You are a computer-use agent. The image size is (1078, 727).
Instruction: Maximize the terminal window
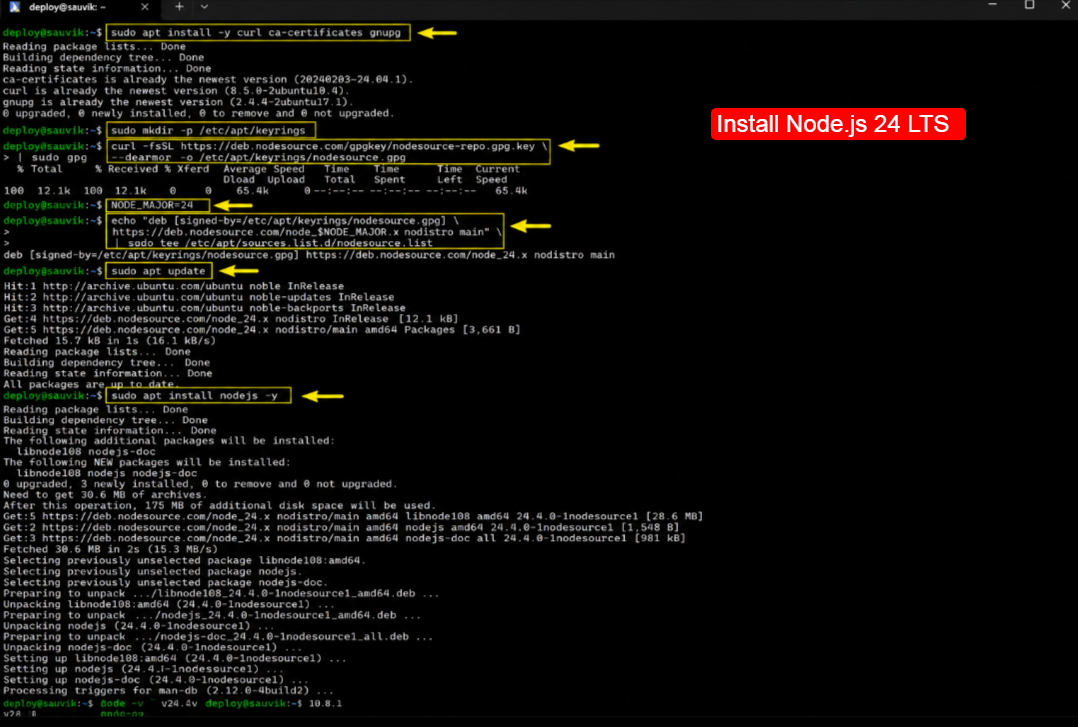pyautogui.click(x=1029, y=6)
